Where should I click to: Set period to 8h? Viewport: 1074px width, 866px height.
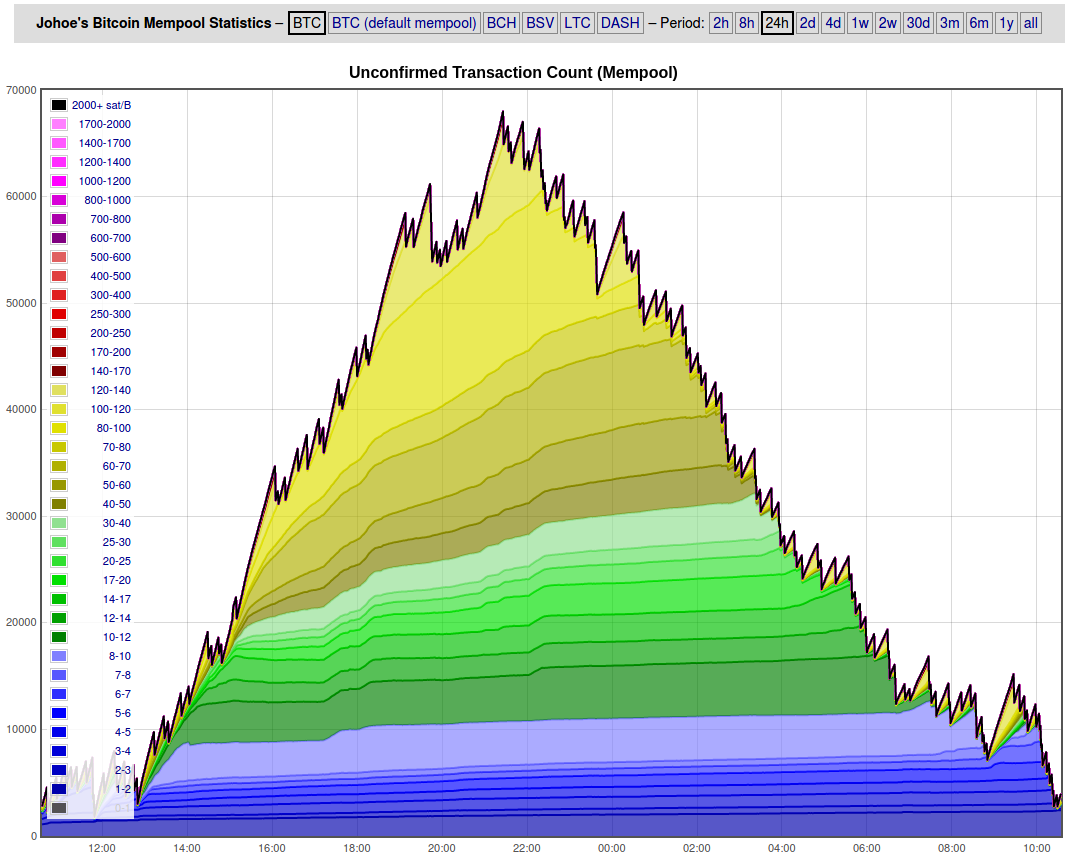[746, 23]
